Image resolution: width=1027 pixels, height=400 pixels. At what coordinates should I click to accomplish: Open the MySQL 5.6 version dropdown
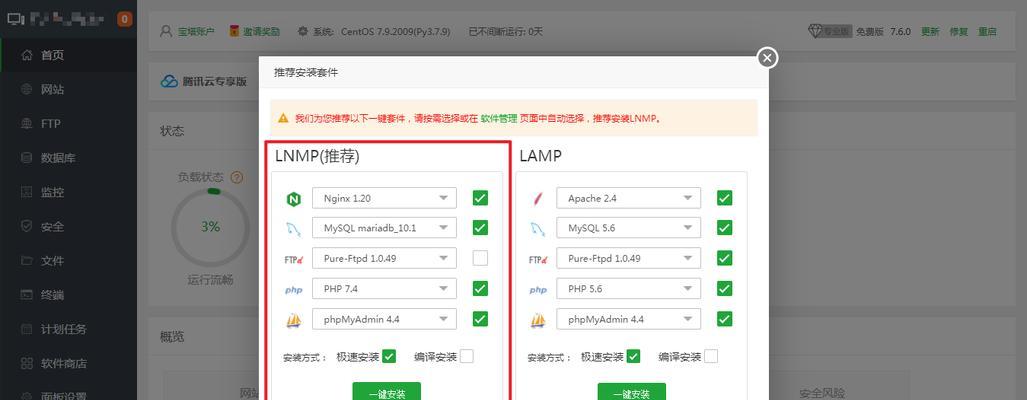(629, 228)
